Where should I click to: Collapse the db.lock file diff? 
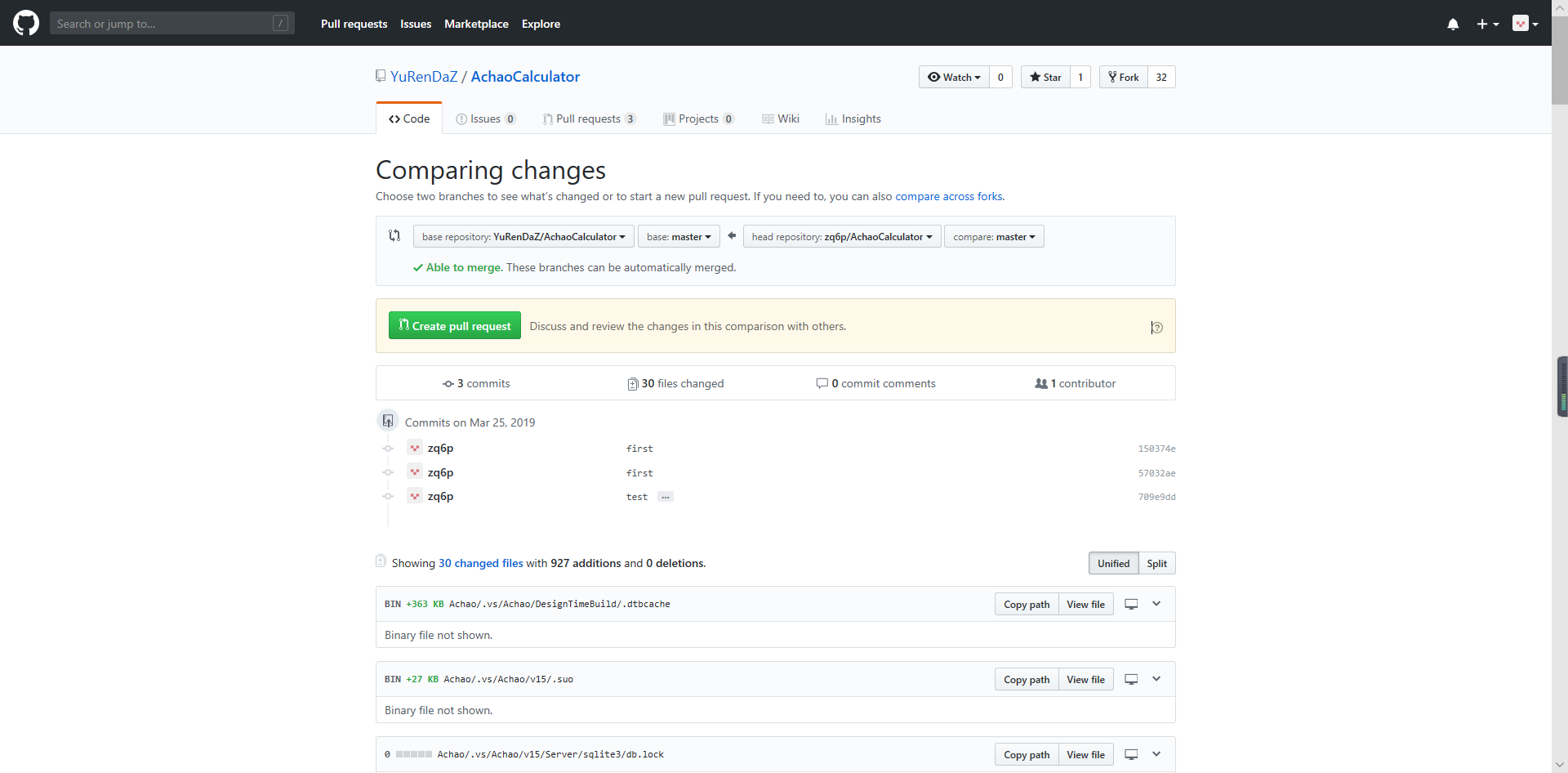click(1156, 754)
